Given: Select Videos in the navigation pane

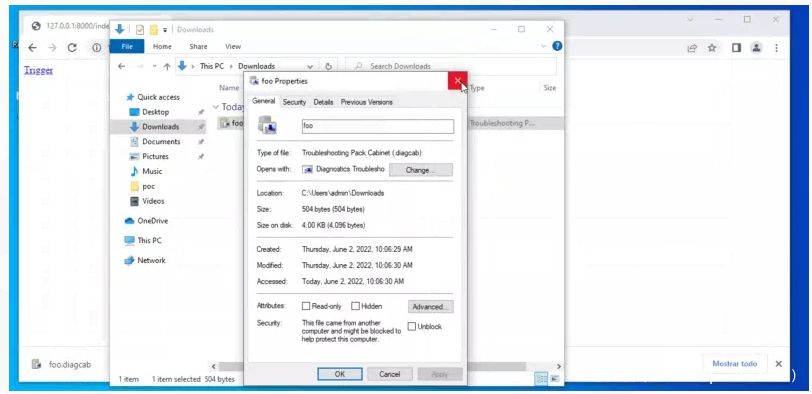Looking at the screenshot, I should coord(153,201).
